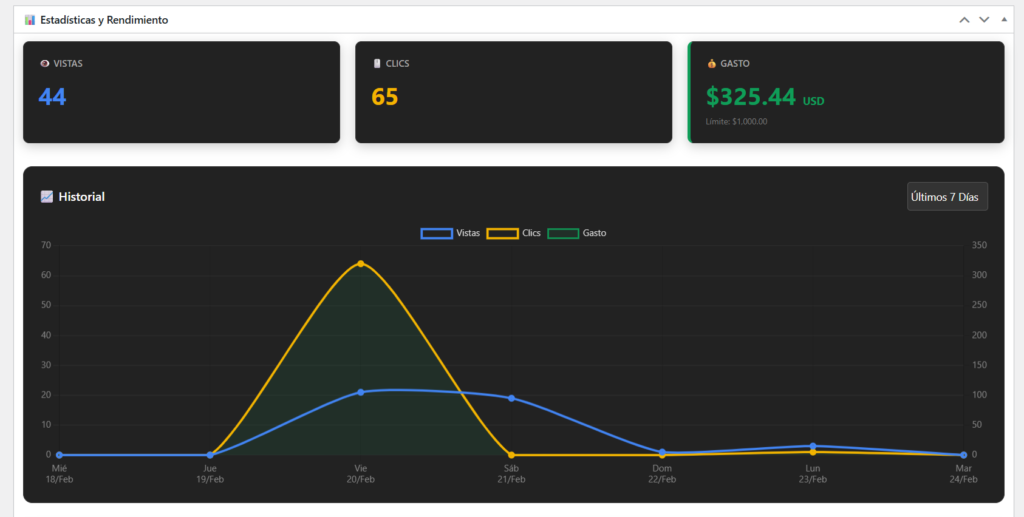Click the Vistas data point on Sáb 21/Feb
1024x517 pixels.
tap(511, 398)
